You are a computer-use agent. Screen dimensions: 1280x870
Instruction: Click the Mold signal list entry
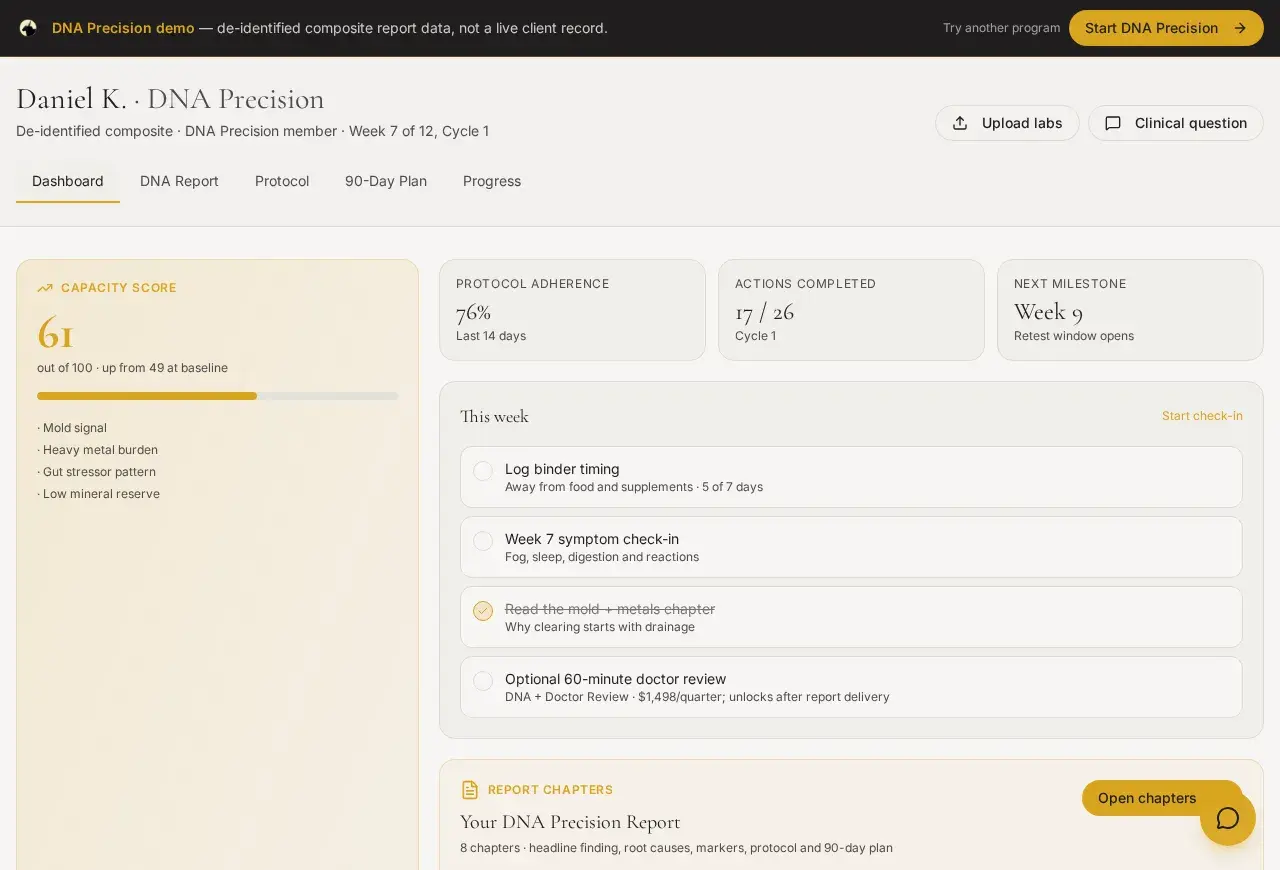tap(72, 428)
